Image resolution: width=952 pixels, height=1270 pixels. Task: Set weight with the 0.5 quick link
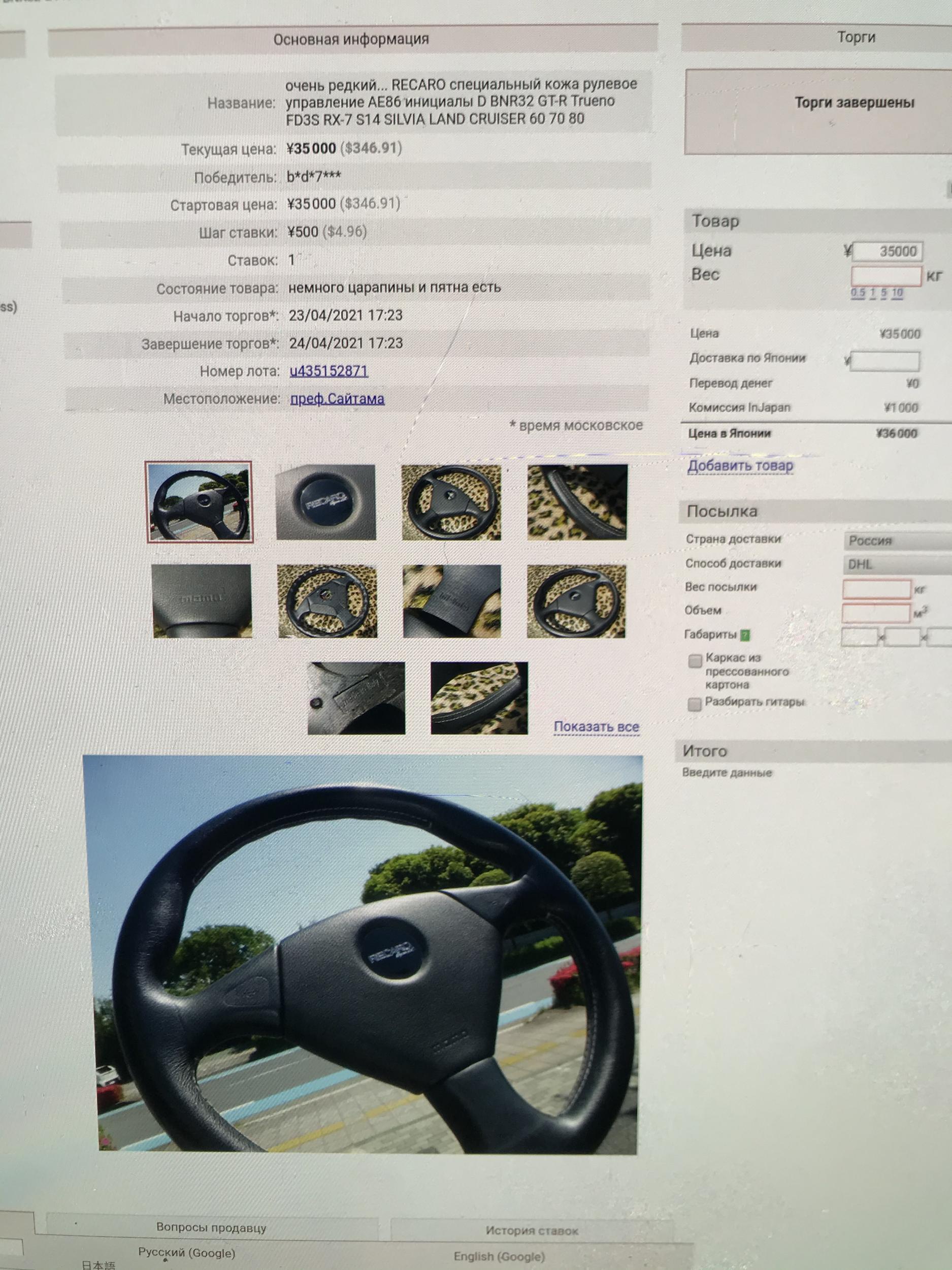(x=858, y=293)
